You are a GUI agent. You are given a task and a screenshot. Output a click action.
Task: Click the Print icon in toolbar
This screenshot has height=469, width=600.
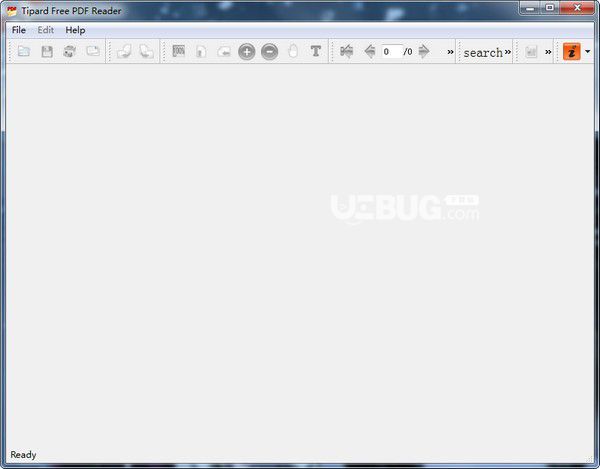70,51
